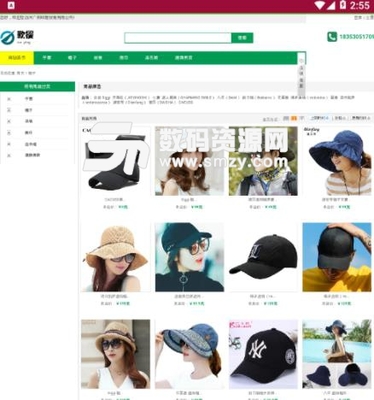Tap the 2:55 clock in the status bar
The image size is (374, 400).
(360, 5)
